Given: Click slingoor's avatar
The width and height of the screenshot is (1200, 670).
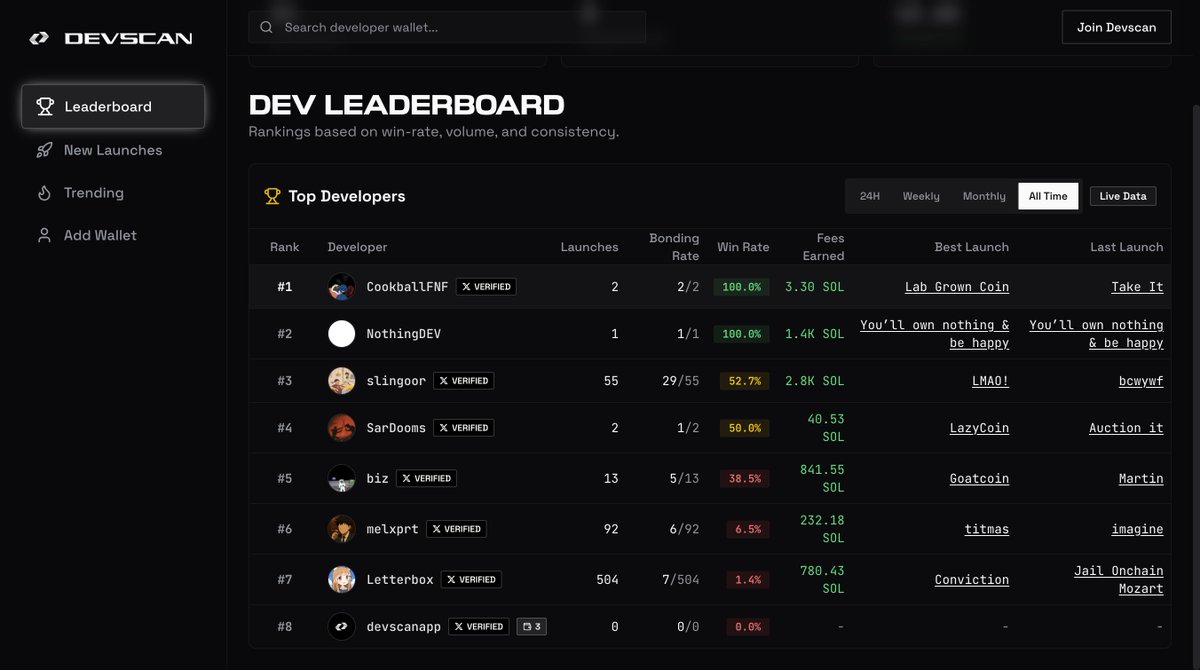Looking at the screenshot, I should pyautogui.click(x=342, y=381).
